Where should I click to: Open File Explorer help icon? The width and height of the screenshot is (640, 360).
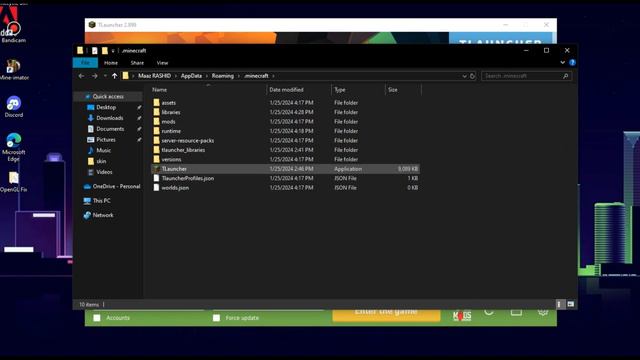572,62
